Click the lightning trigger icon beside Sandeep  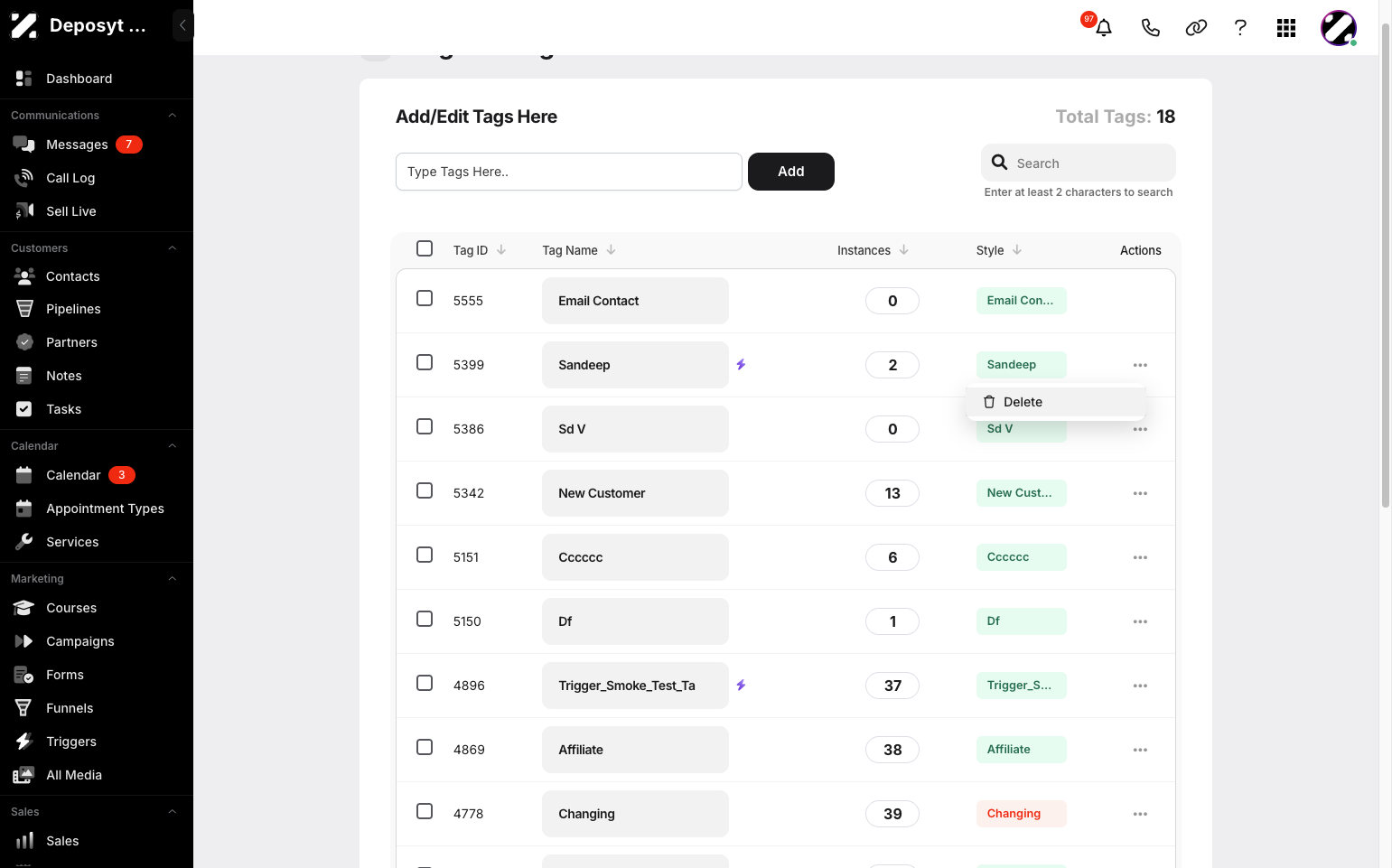[x=741, y=365]
